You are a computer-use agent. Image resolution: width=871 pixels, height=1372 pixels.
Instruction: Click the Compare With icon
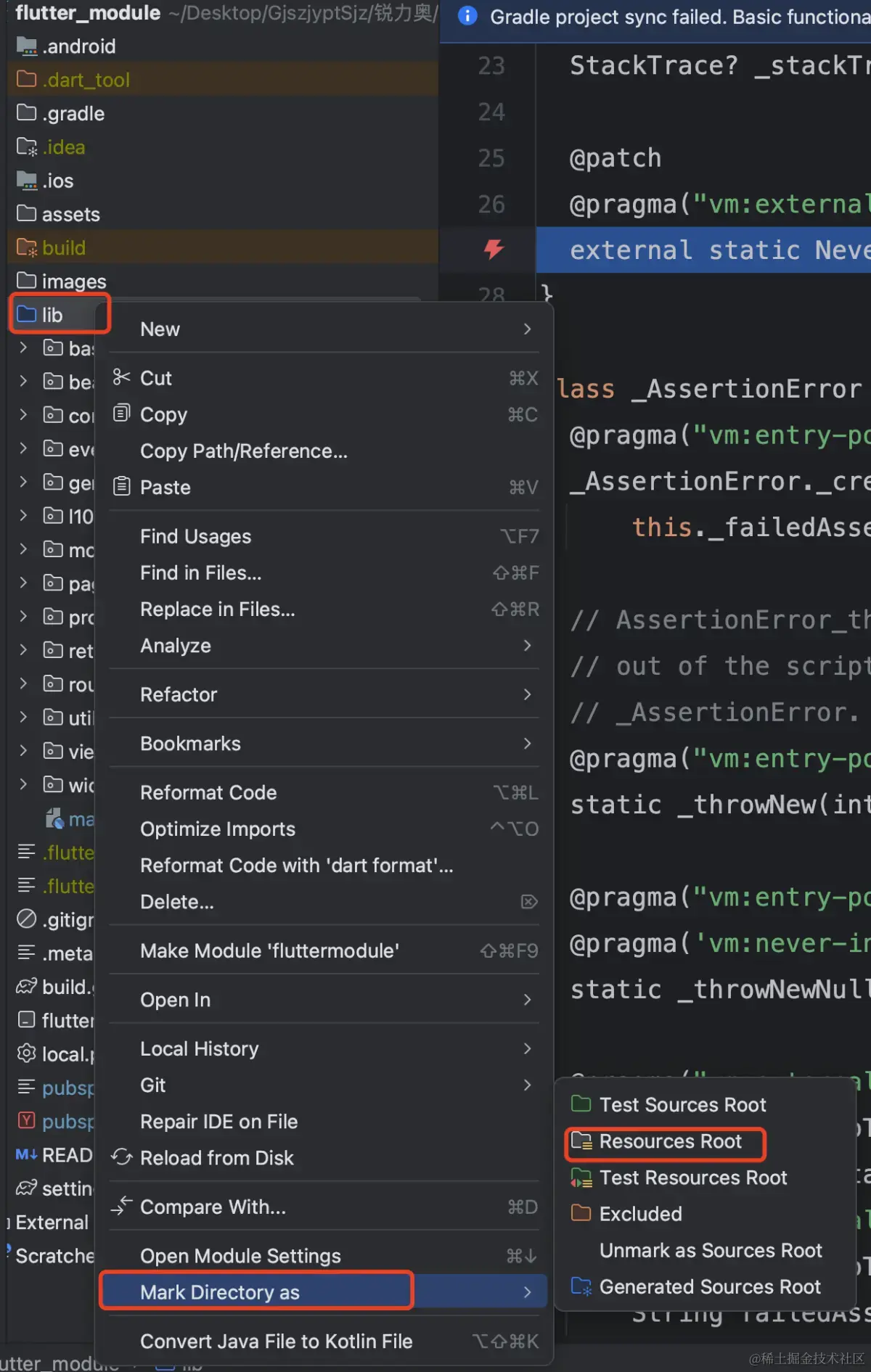point(121,1206)
